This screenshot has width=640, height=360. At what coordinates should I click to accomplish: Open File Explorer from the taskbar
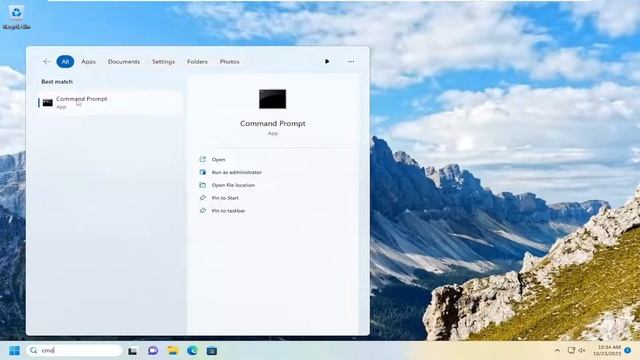coord(173,351)
